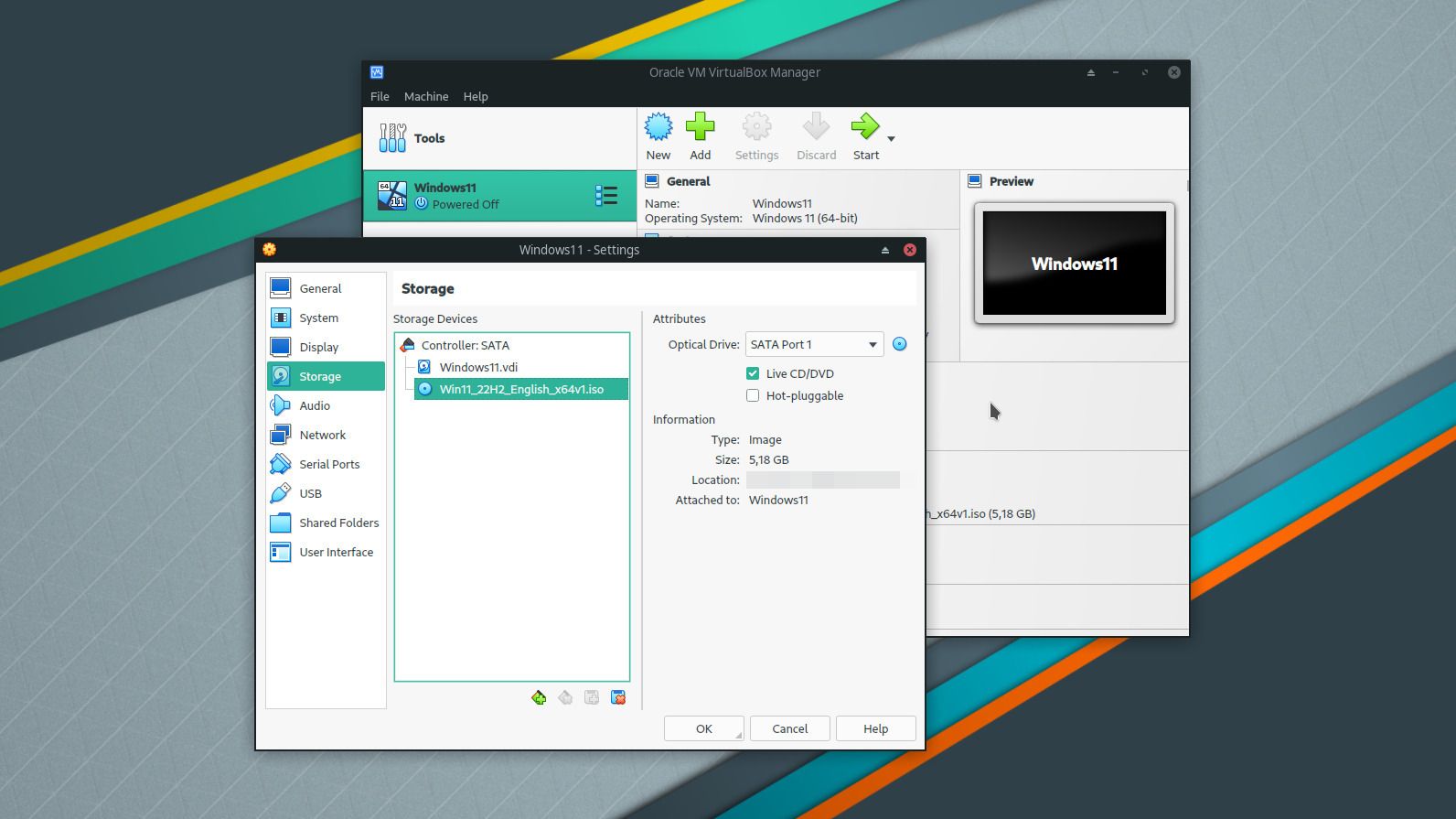Click Attached to Windows11 value
Viewport: 1456px width, 819px height.
click(x=778, y=500)
